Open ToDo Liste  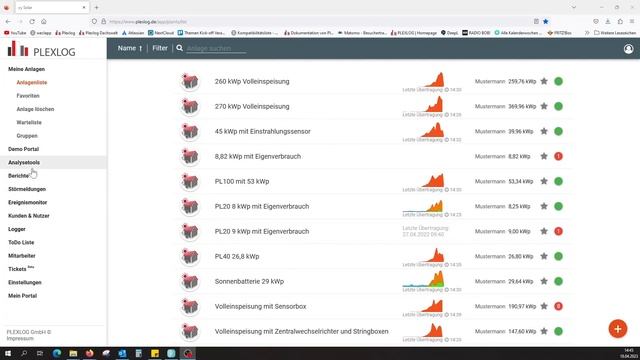point(21,242)
